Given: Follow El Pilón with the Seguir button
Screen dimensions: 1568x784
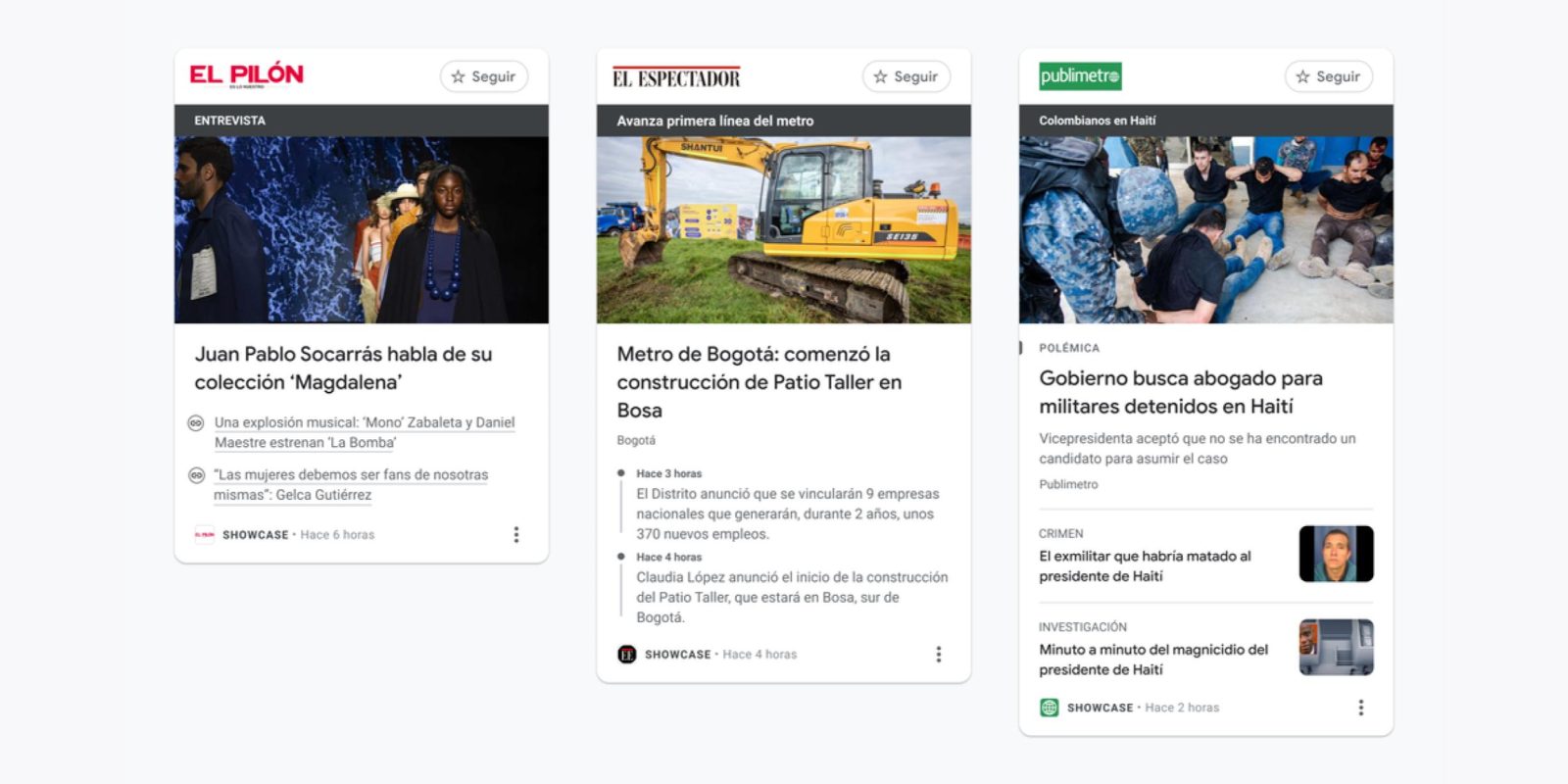Looking at the screenshot, I should coord(483,76).
